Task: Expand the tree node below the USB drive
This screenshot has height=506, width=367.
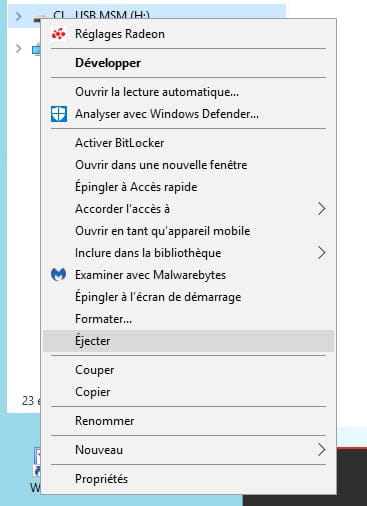Action: [x=19, y=49]
